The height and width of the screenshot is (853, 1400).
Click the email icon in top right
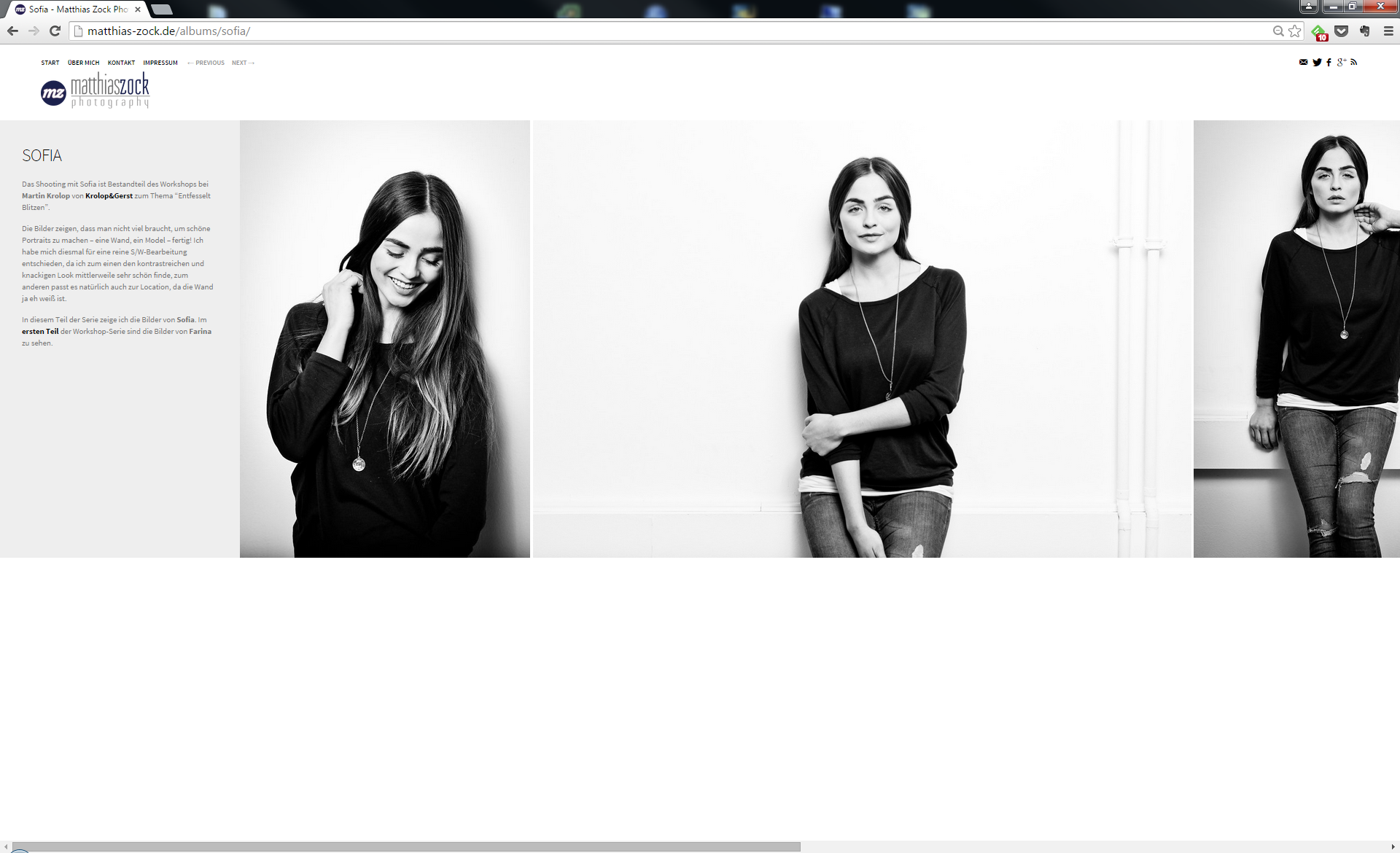coord(1305,62)
